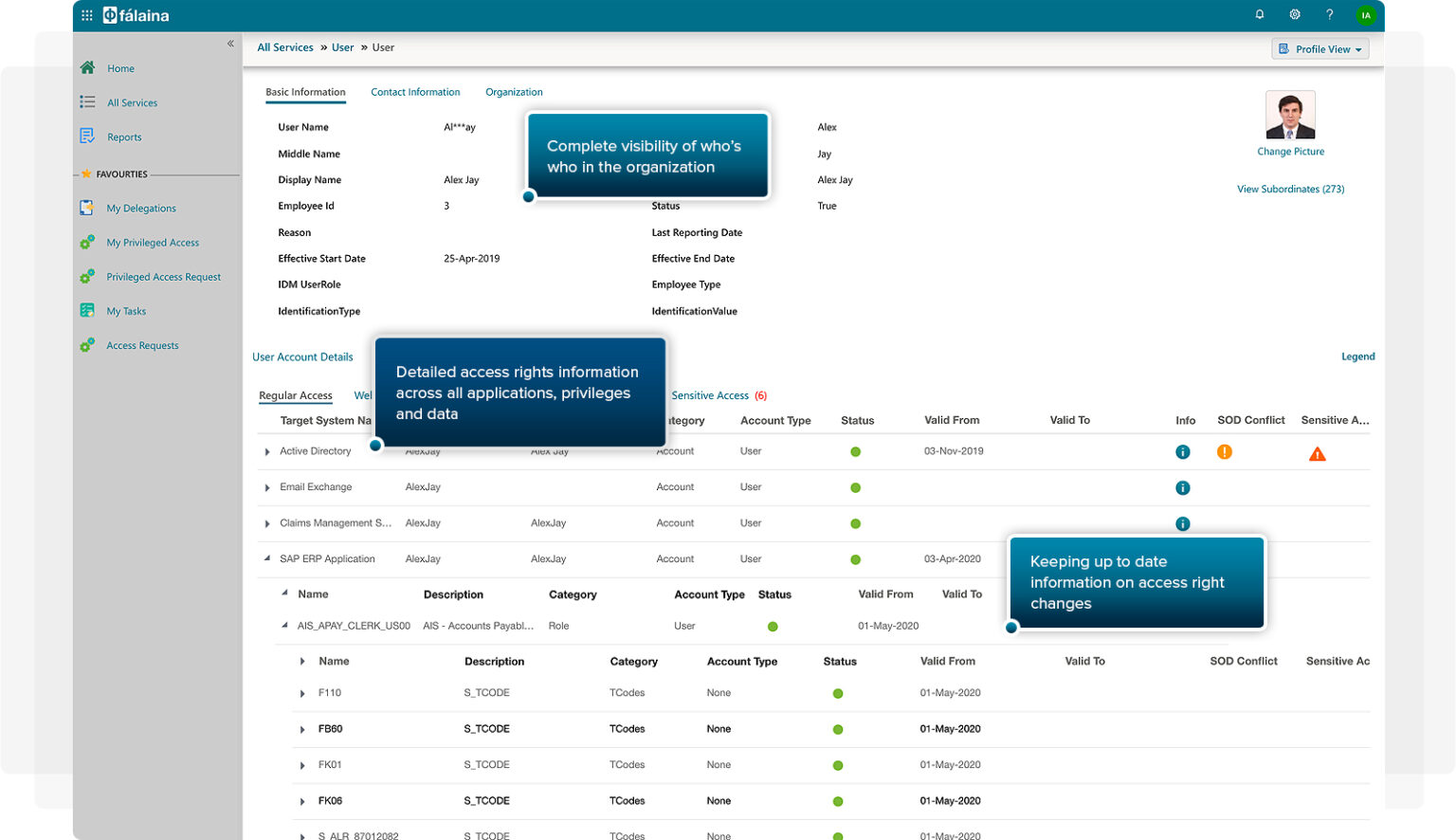The height and width of the screenshot is (840, 1456).
Task: Collapse the left sidebar panel
Action: click(230, 44)
